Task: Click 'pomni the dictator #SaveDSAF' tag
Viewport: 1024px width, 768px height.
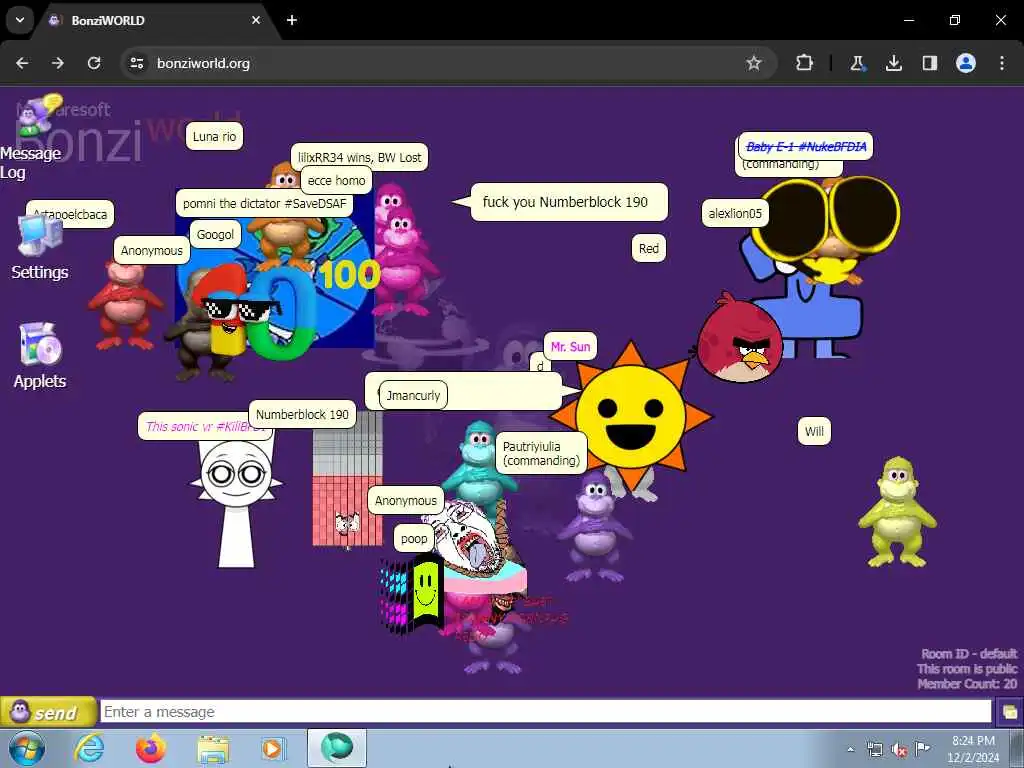Action: (264, 203)
